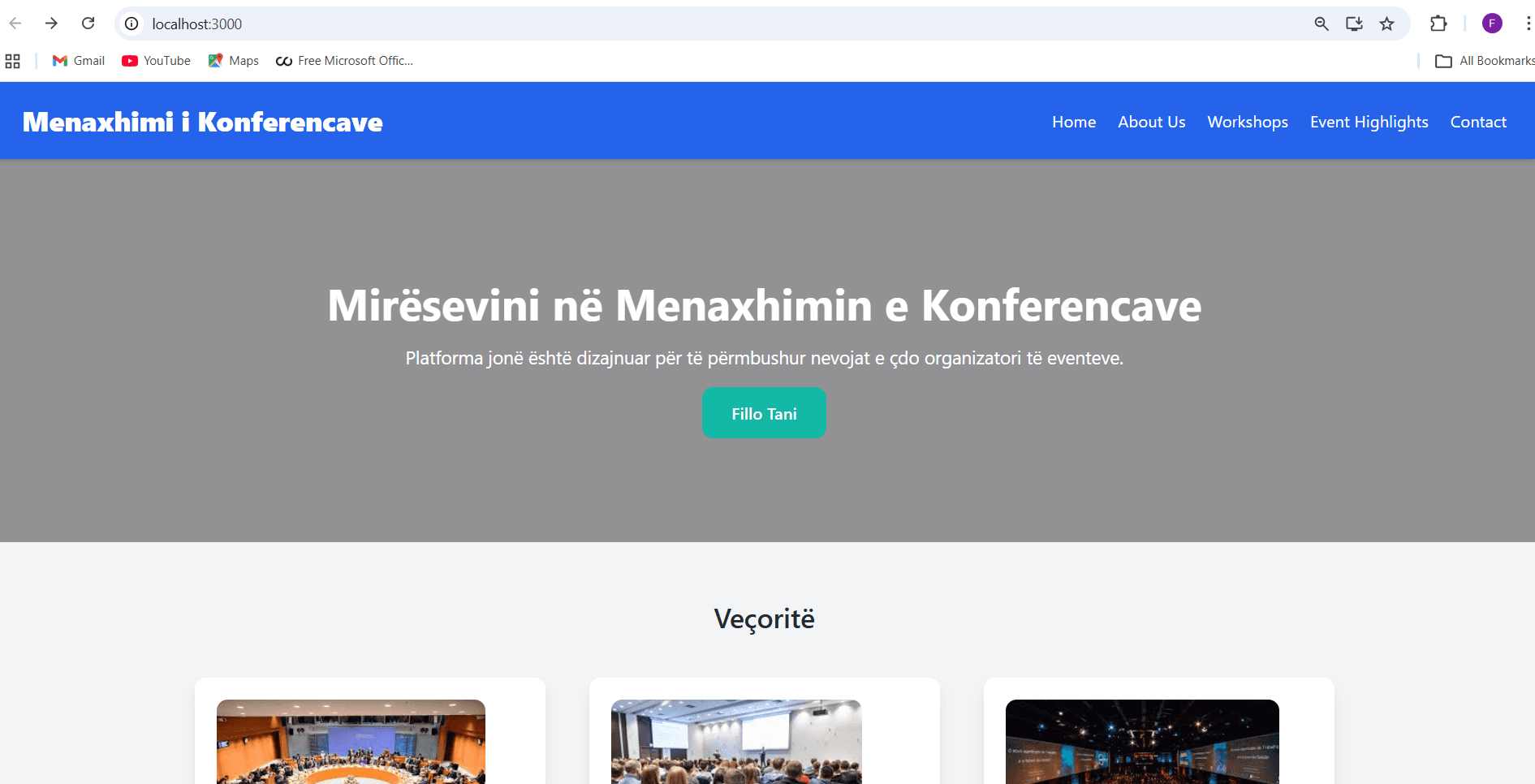
Task: Open the browser profile avatar menu
Action: (x=1491, y=23)
